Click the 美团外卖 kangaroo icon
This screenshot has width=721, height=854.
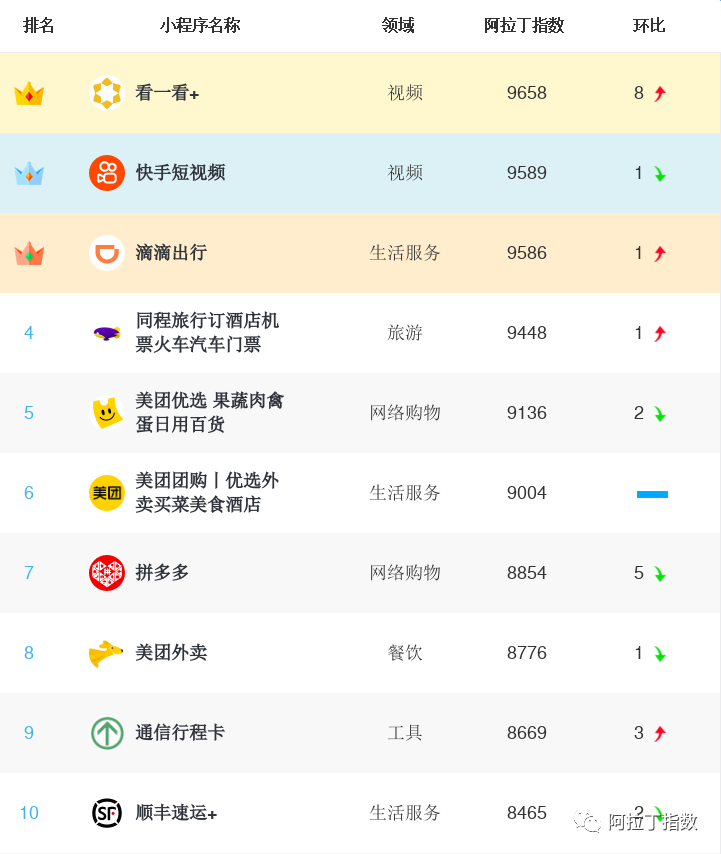pos(106,653)
